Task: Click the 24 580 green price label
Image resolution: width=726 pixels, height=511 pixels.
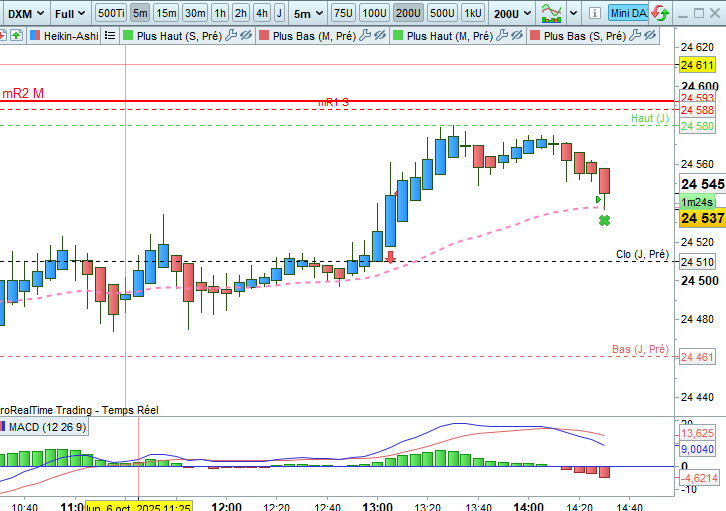Action: [697, 126]
